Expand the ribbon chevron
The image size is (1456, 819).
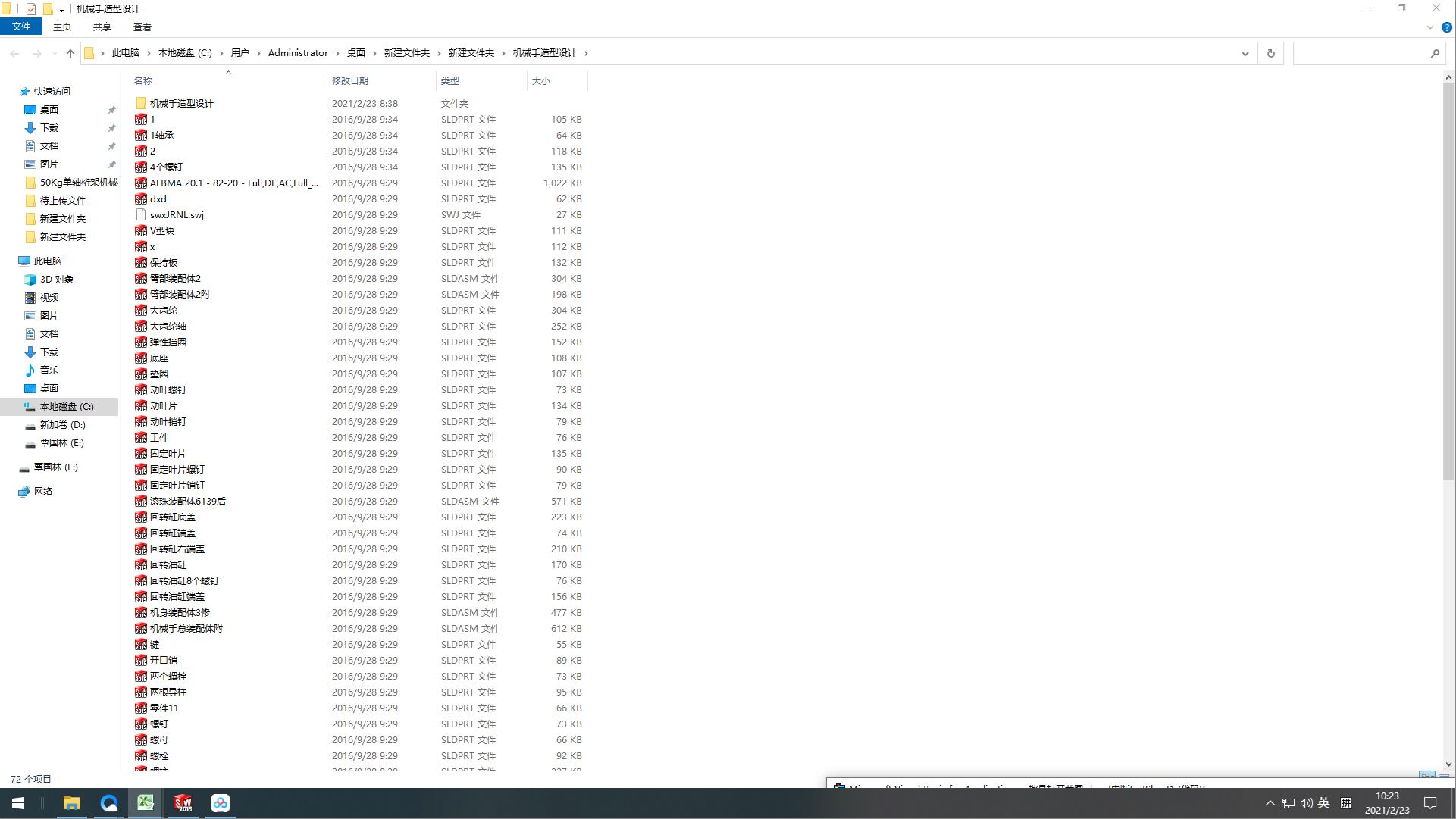(x=1430, y=27)
